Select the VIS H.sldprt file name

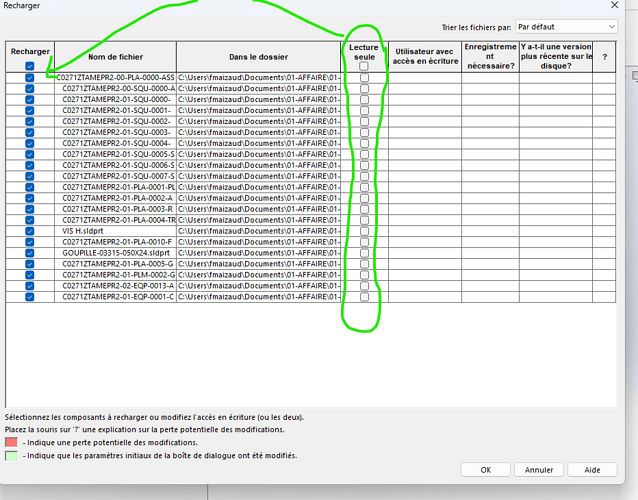pyautogui.click(x=83, y=231)
